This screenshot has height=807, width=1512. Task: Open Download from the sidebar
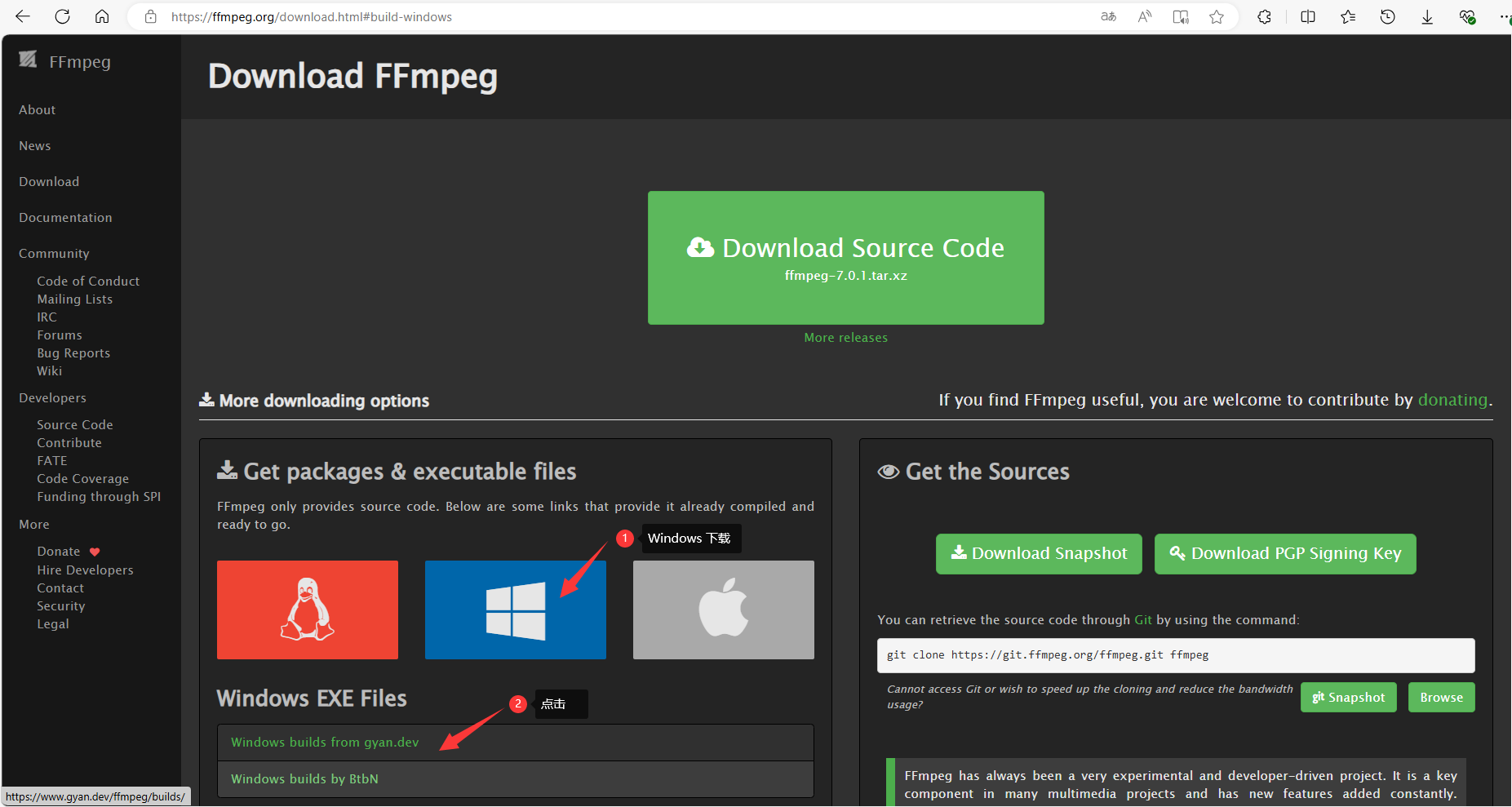click(x=49, y=182)
